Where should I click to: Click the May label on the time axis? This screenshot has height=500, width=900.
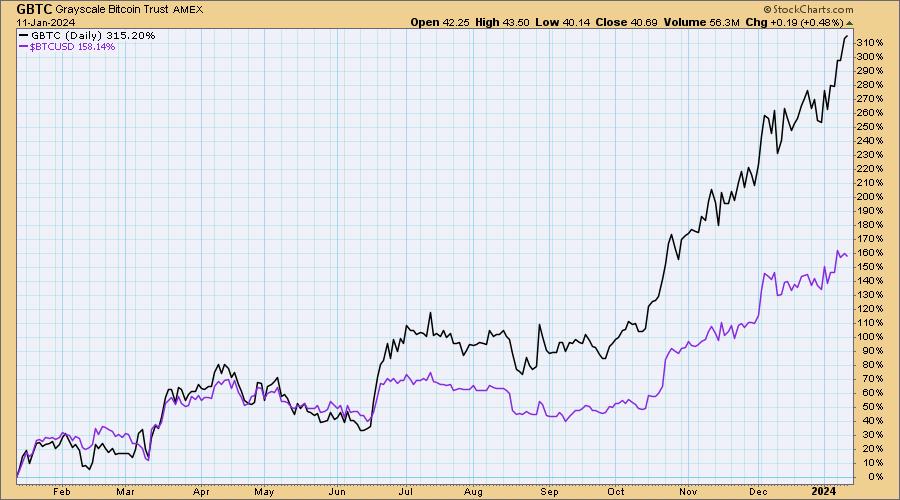pos(264,492)
